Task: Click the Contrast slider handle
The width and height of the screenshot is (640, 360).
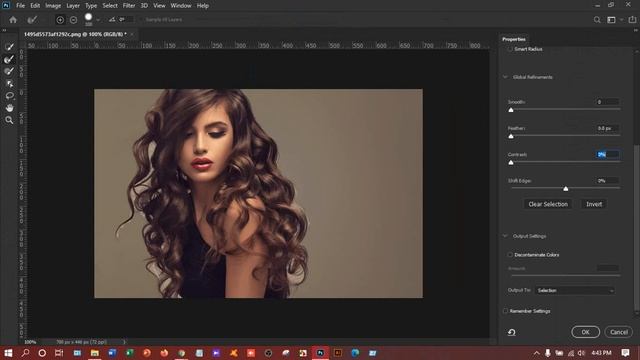Action: 511,162
